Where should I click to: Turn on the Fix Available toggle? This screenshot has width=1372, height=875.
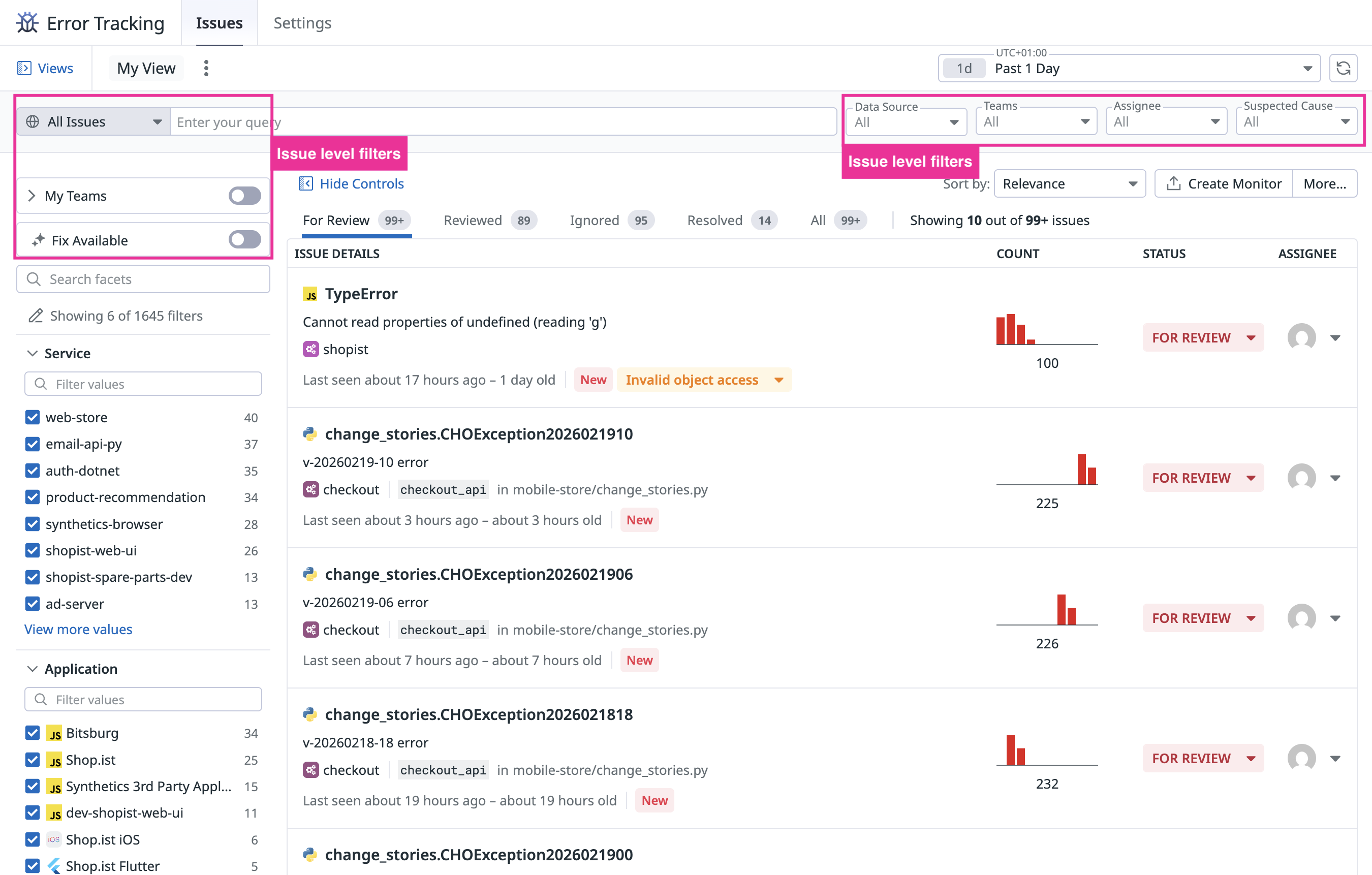tap(244, 240)
